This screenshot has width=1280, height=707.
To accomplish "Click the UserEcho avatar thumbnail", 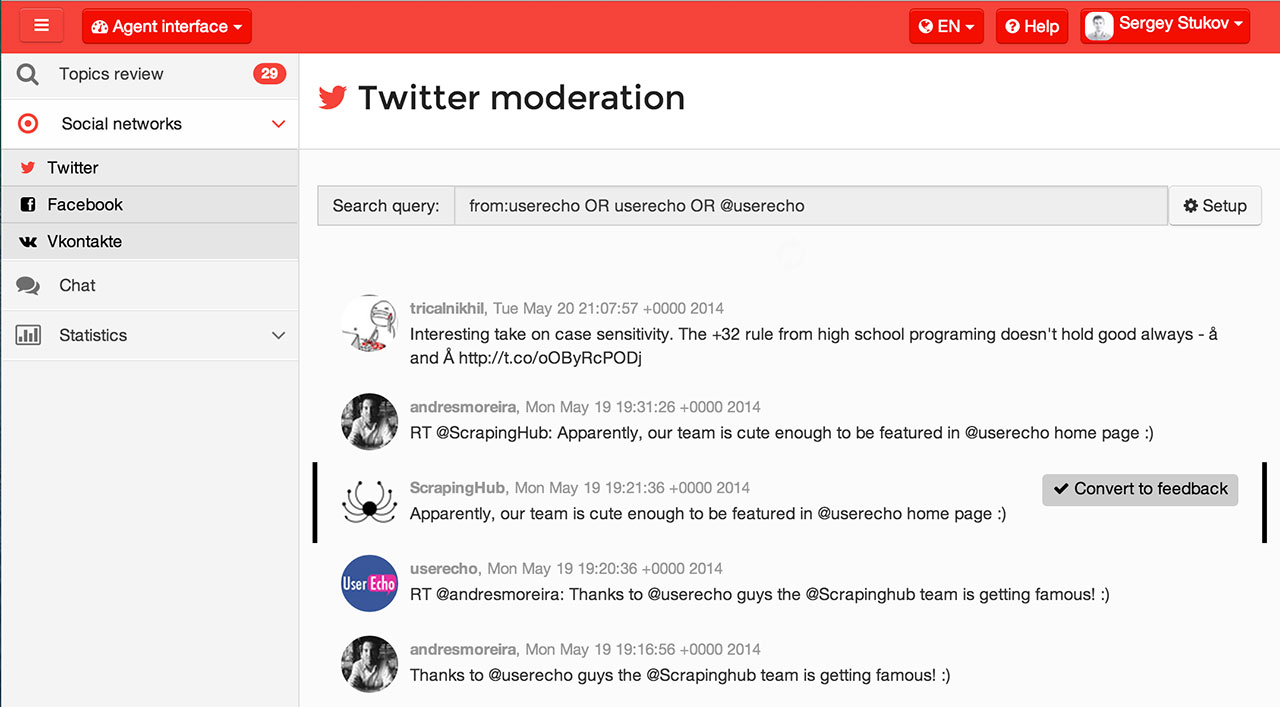I will click(369, 584).
